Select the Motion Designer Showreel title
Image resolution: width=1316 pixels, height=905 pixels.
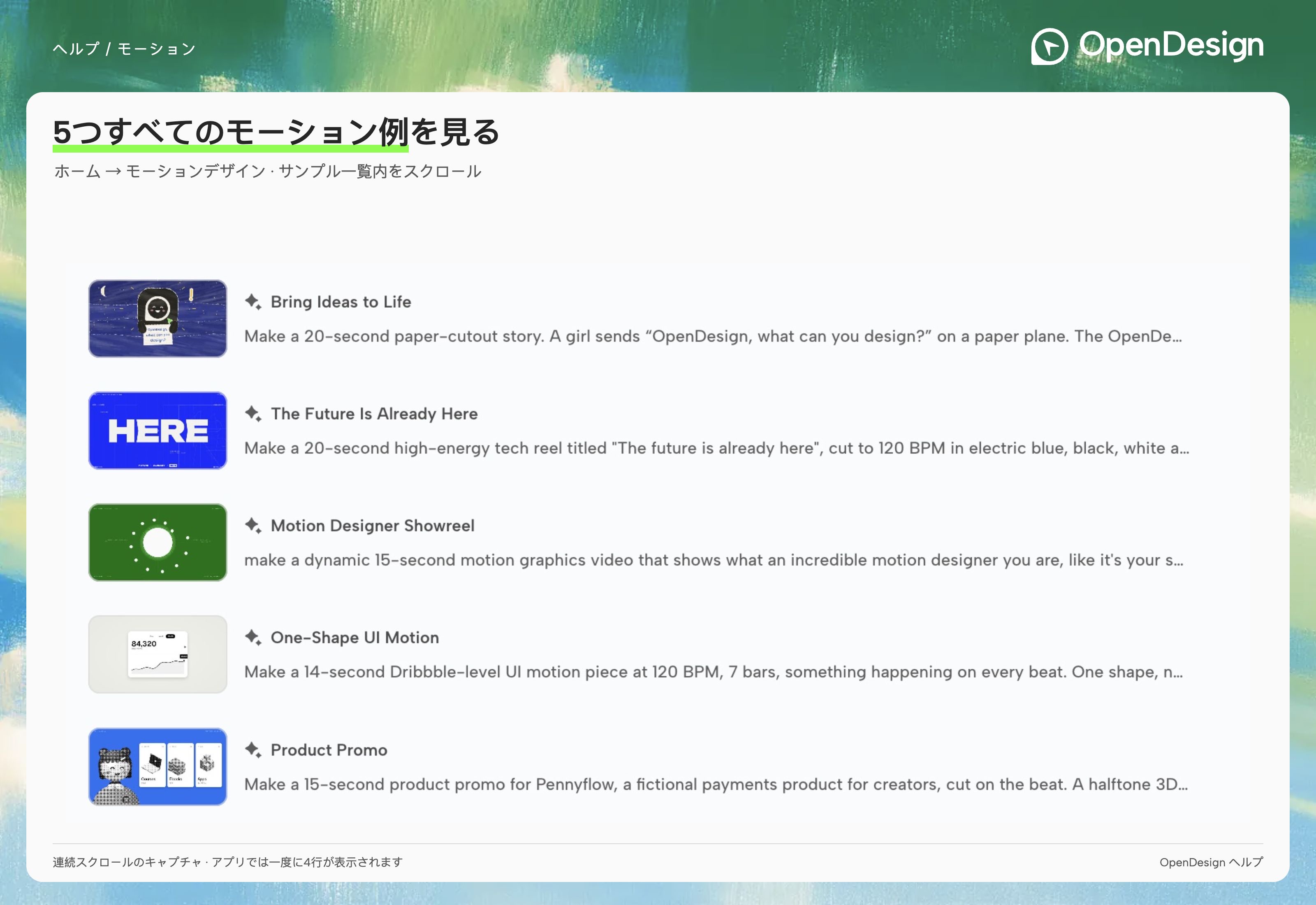[372, 526]
